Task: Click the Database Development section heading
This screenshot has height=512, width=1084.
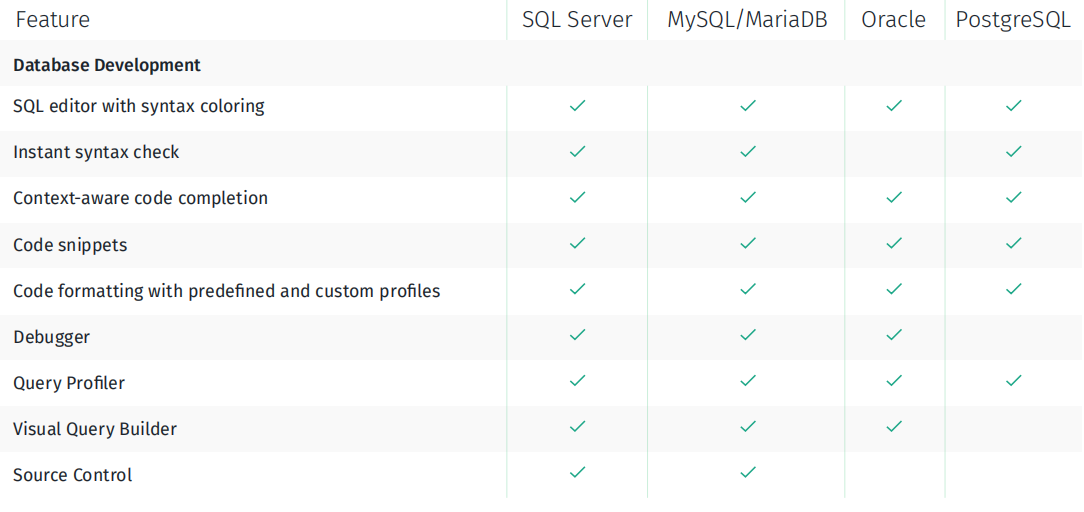Action: pos(107,66)
